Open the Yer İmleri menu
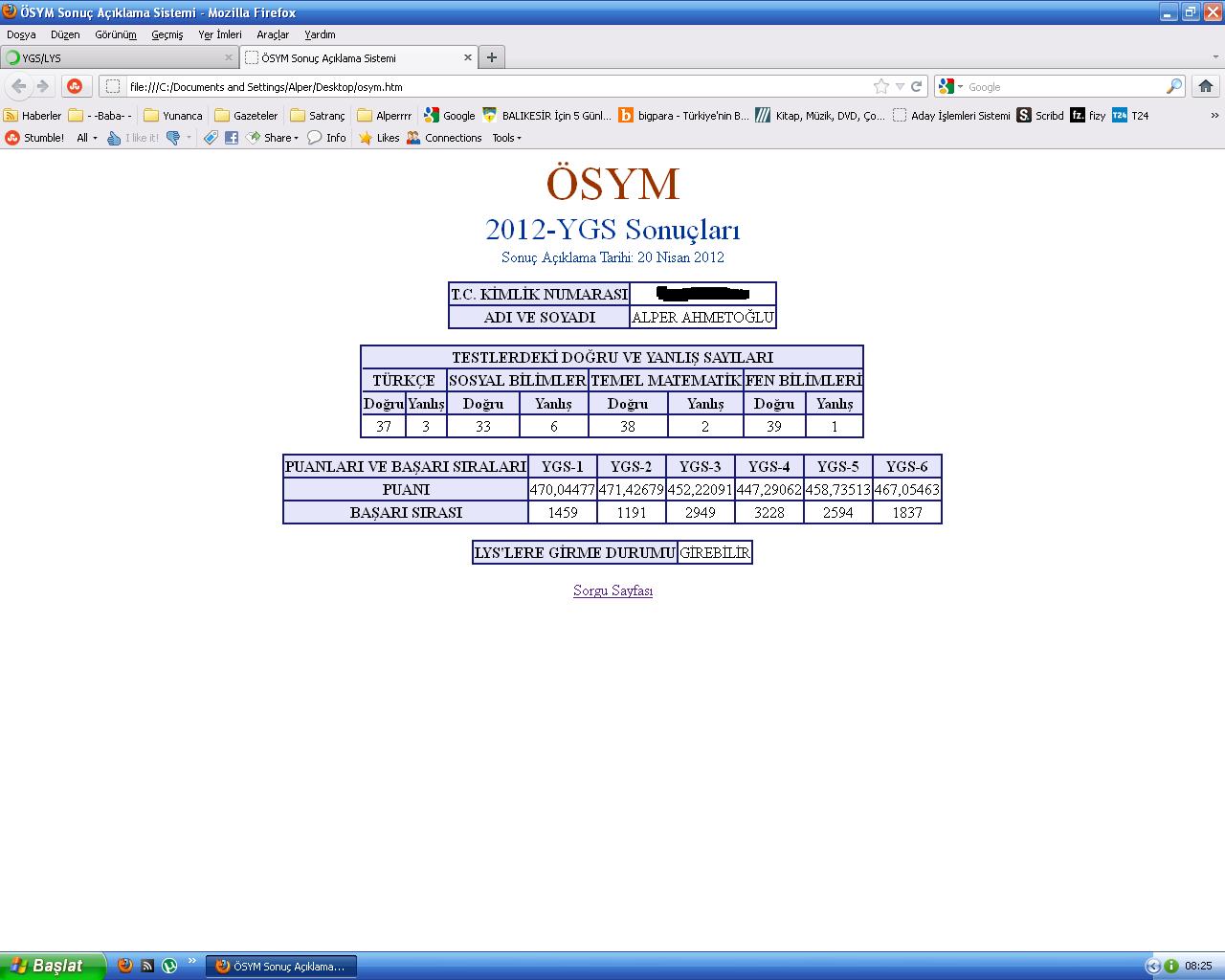This screenshot has height=980, width=1225. (x=219, y=34)
